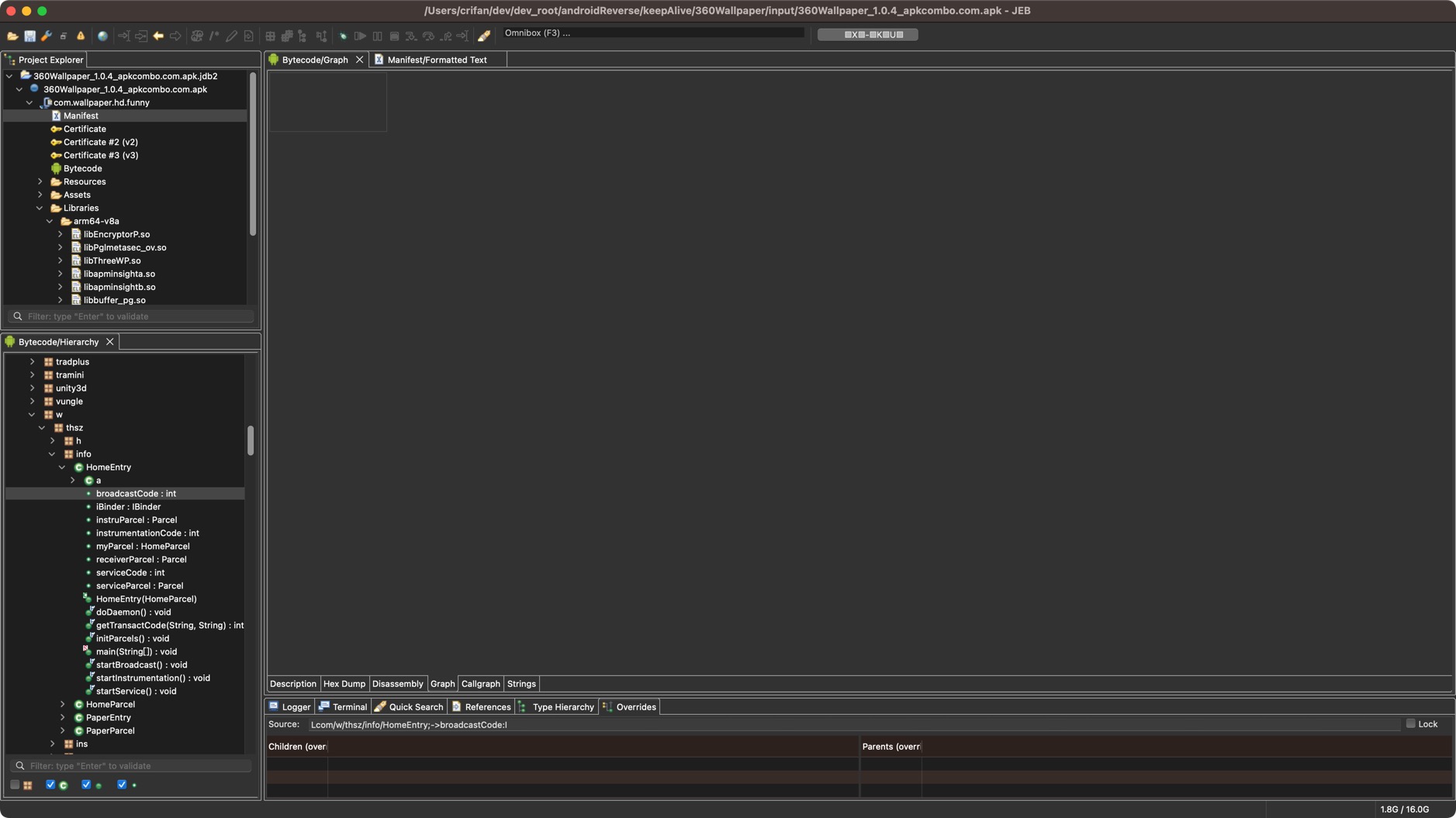Click the Project Explorer filter field

(x=131, y=316)
